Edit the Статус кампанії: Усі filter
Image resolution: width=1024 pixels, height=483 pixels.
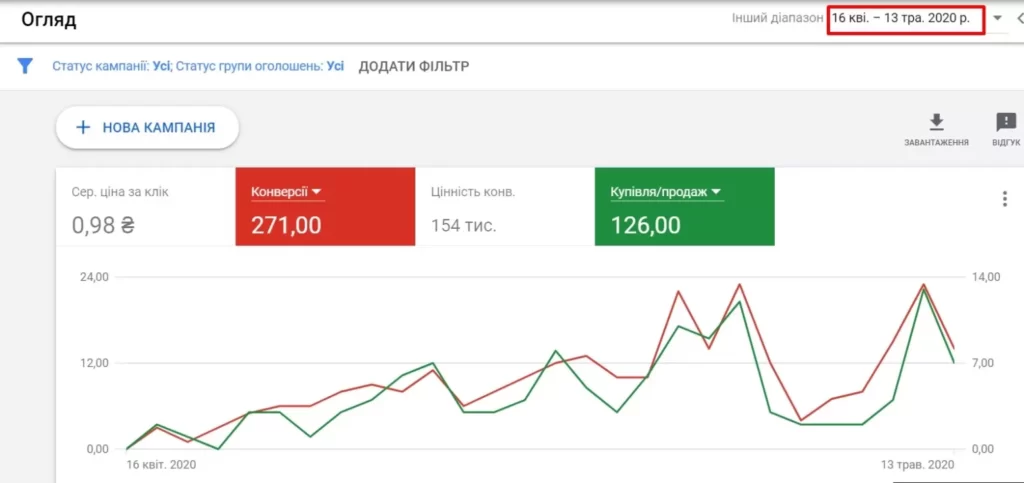(111, 66)
